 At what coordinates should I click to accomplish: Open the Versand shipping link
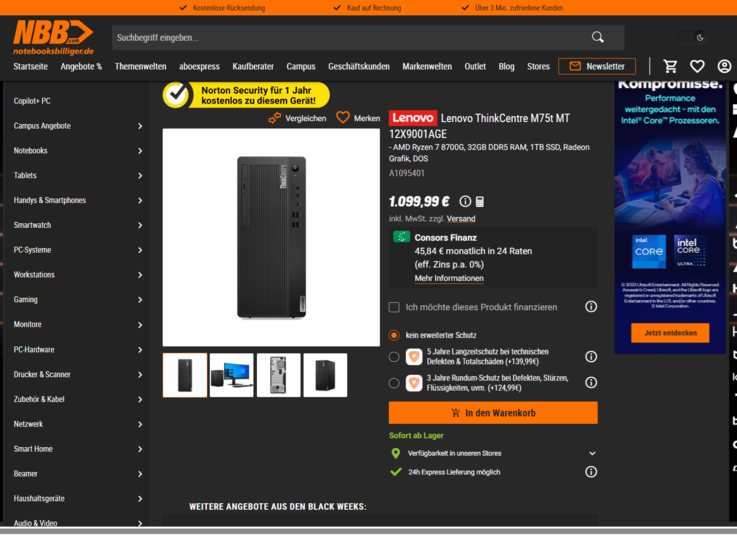(x=461, y=219)
